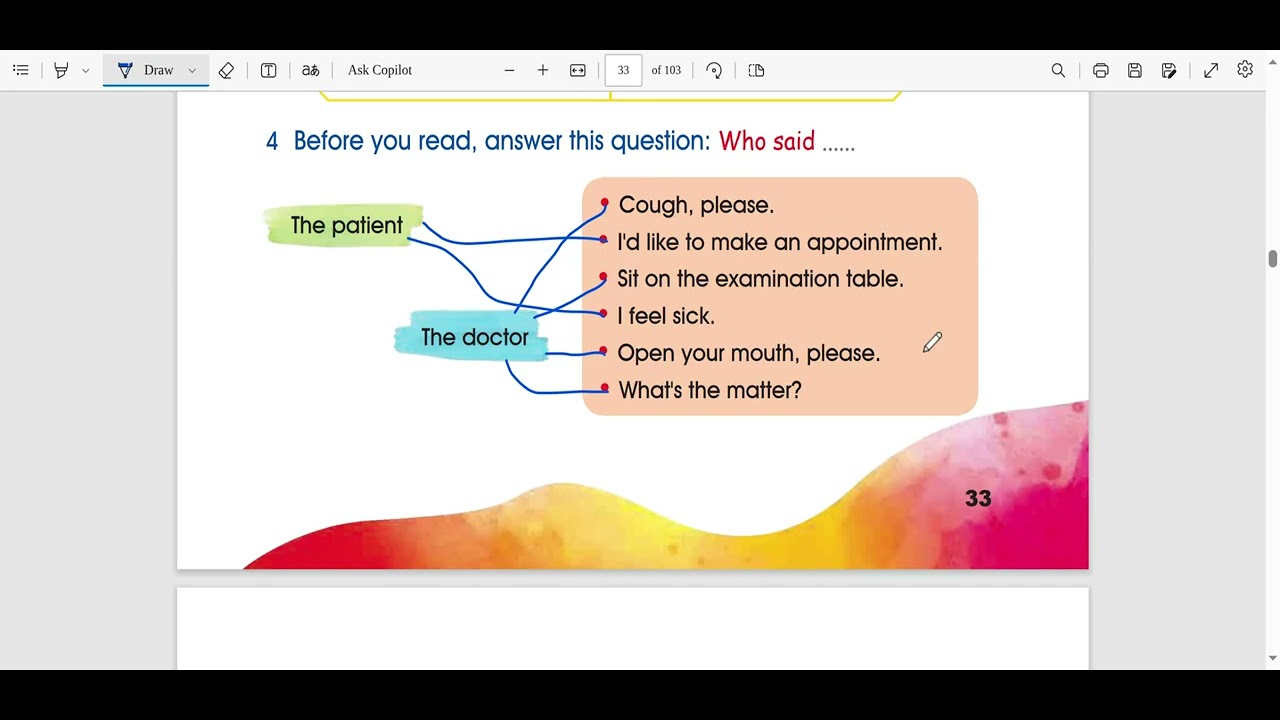Click 'The patient' label
1280x720 pixels.
point(346,225)
